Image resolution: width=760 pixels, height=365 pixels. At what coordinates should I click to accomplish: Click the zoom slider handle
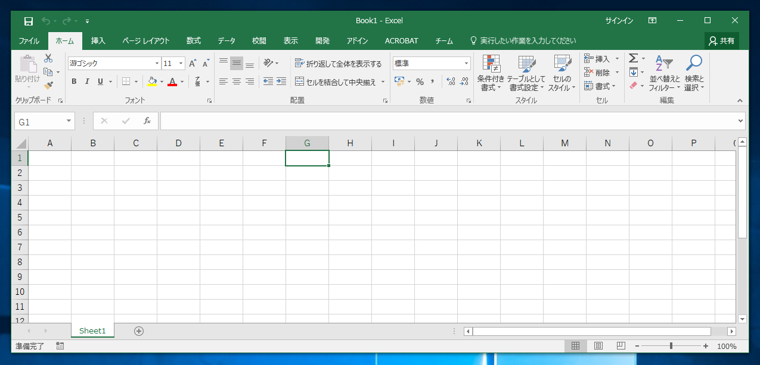pyautogui.click(x=671, y=346)
